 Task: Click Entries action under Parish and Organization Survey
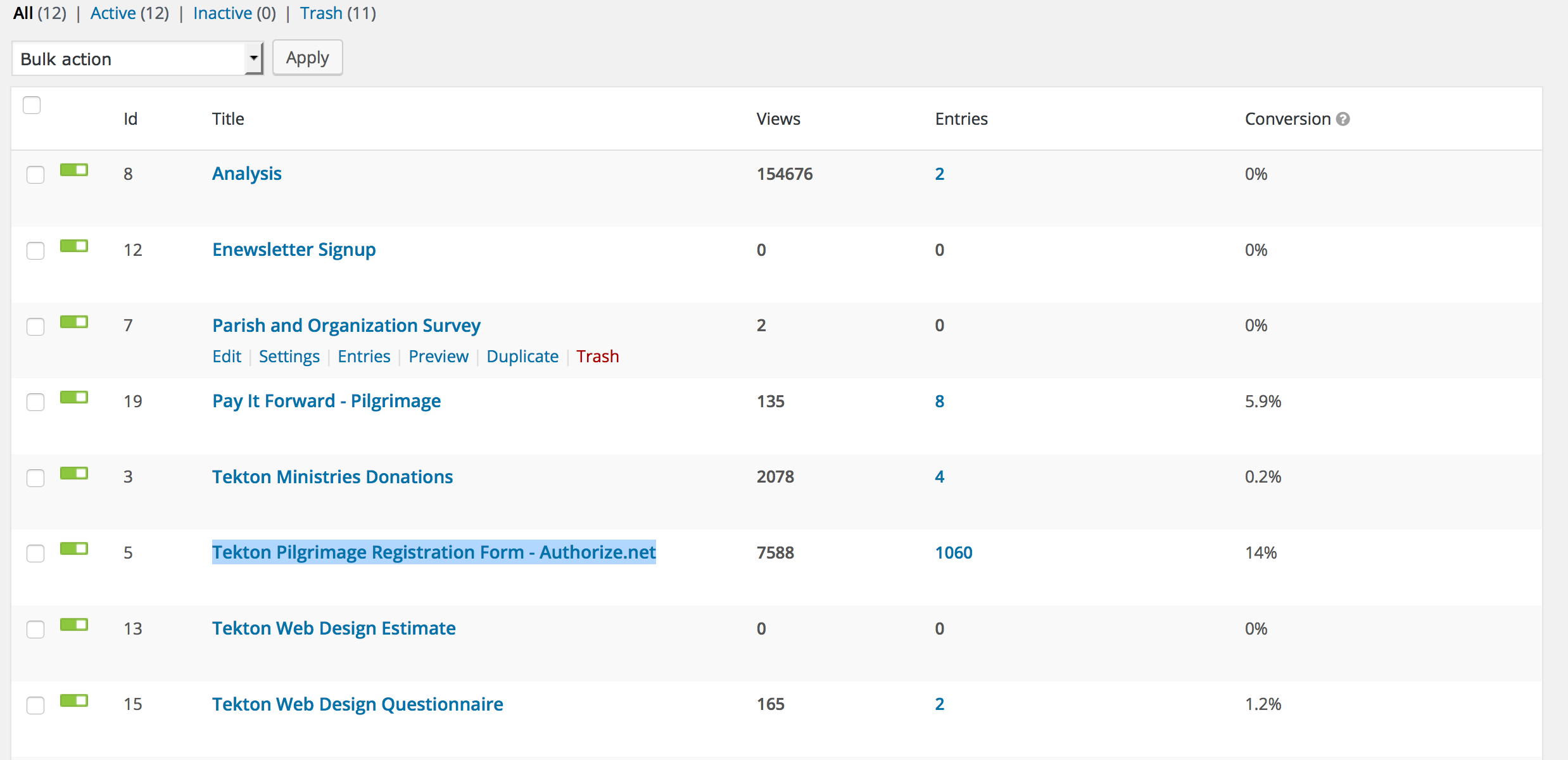point(364,357)
